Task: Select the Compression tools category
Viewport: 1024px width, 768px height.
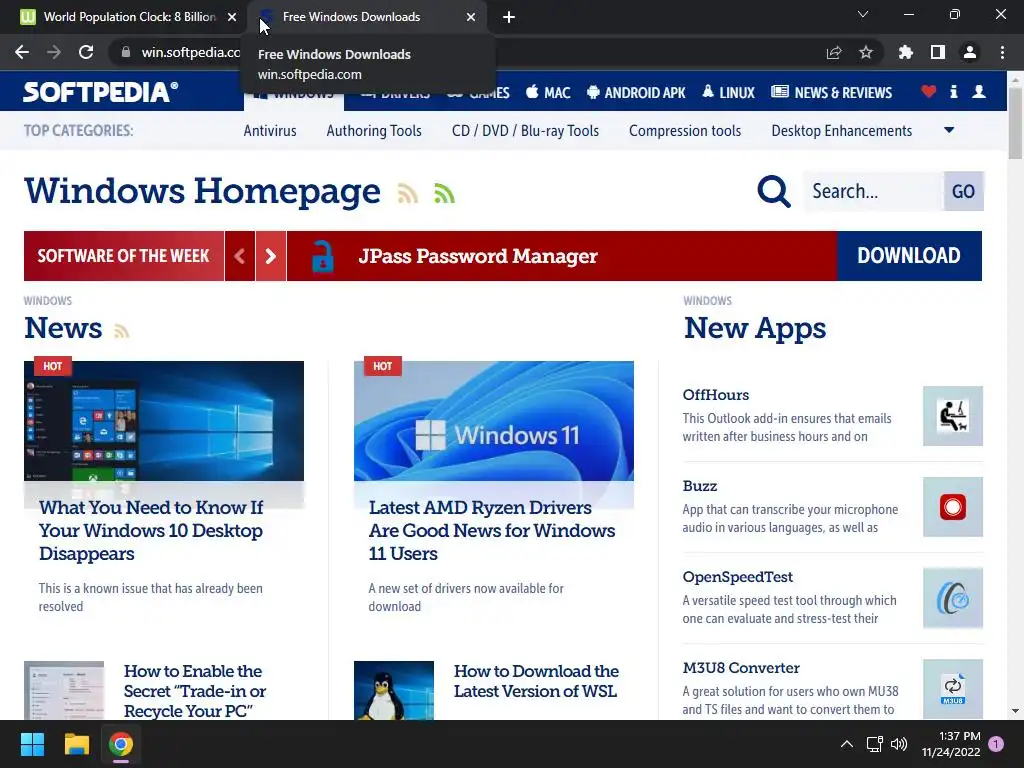Action: 685,131
